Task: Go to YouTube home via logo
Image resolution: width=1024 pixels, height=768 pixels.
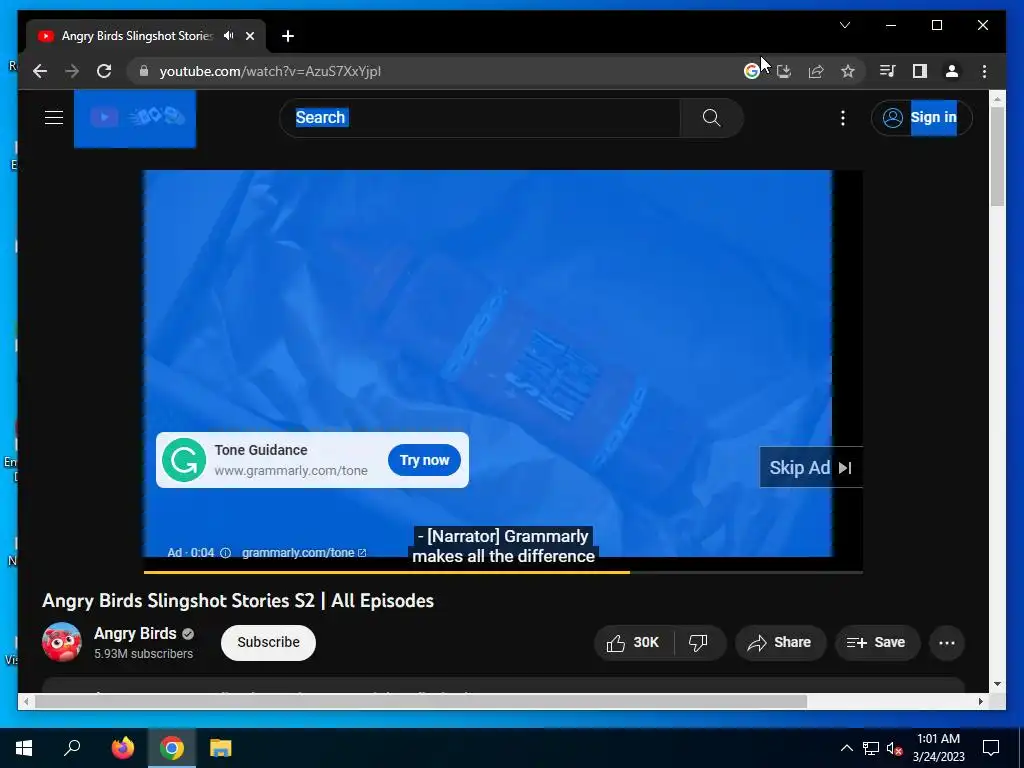Action: click(135, 118)
